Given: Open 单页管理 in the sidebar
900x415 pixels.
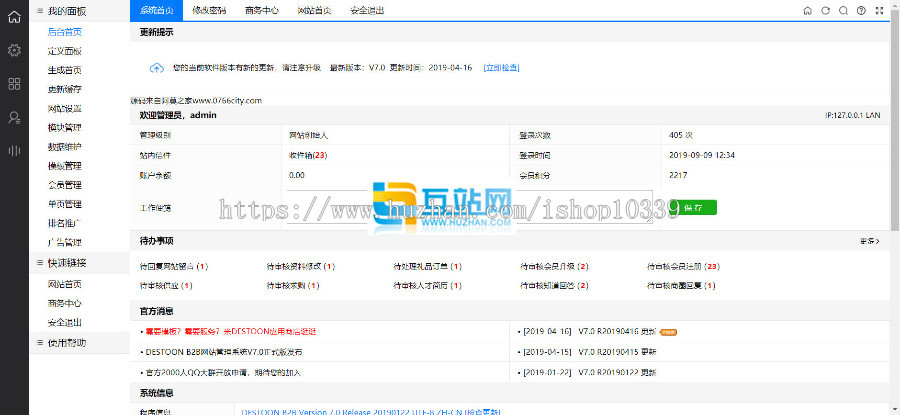Looking at the screenshot, I should 65,204.
